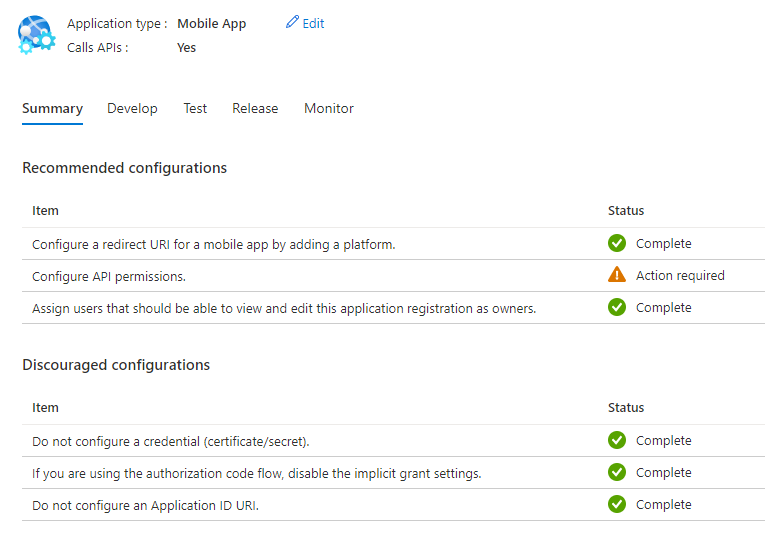
Task: Select 'Do not configure a credential' item
Action: (171, 442)
